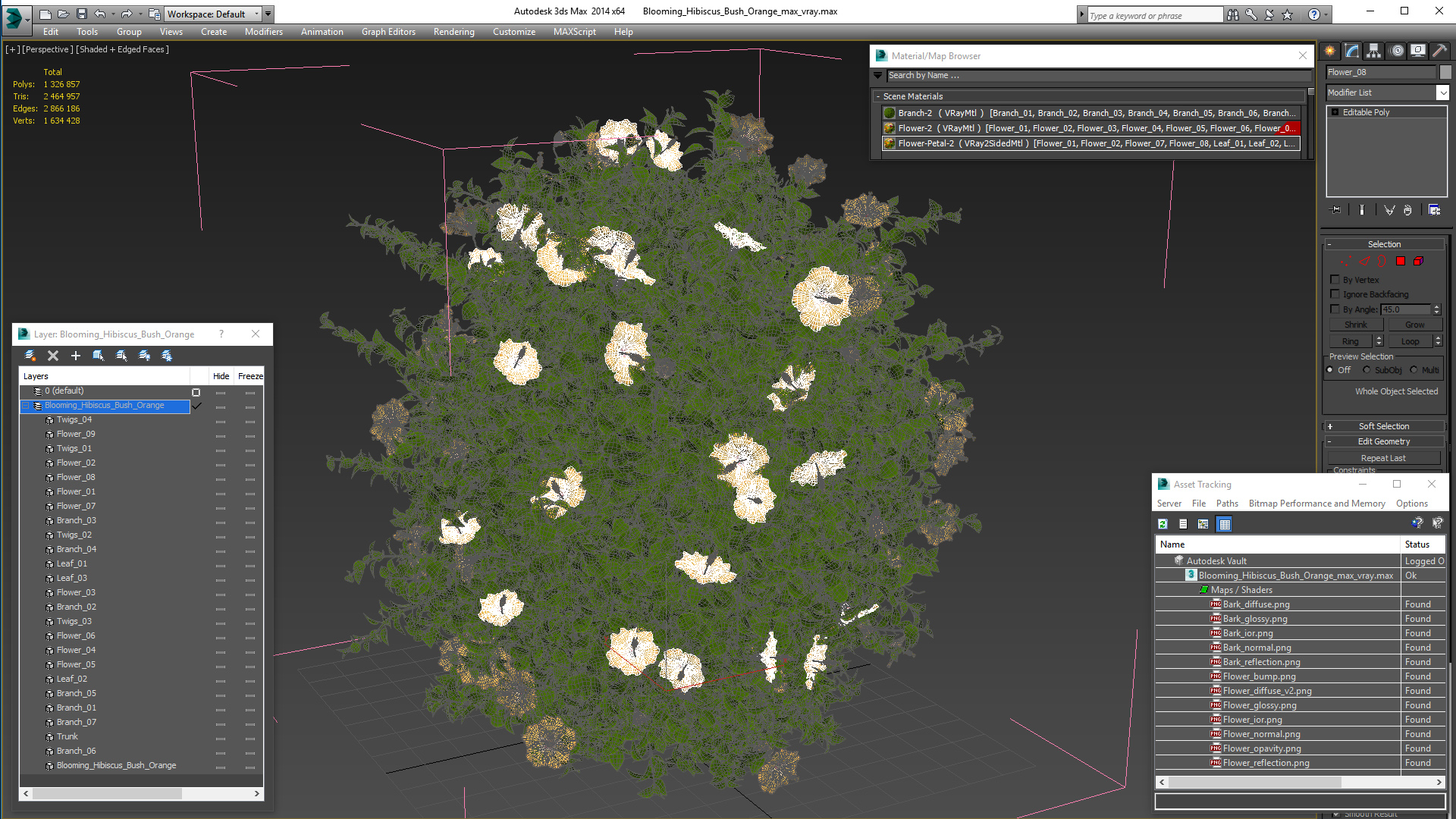Click the Open File toolbar icon
This screenshot has width=1456, height=819.
tap(64, 14)
